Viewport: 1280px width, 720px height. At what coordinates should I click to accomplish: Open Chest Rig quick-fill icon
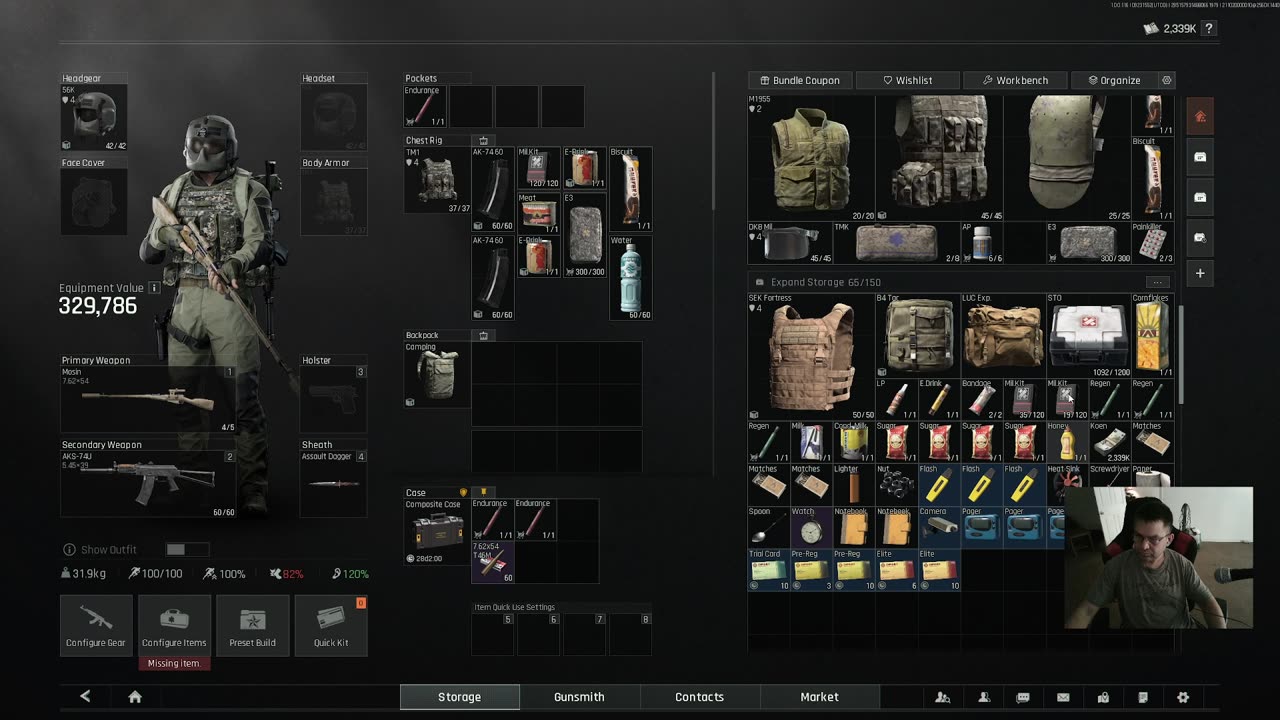[x=484, y=140]
